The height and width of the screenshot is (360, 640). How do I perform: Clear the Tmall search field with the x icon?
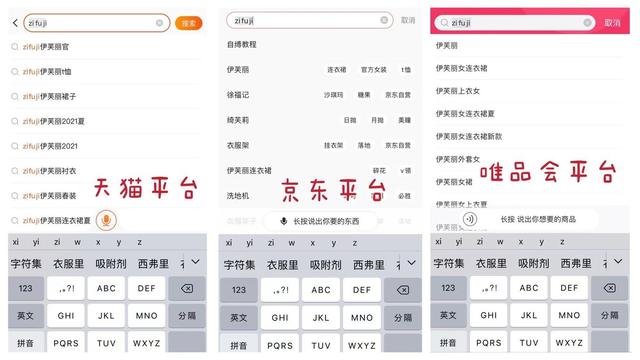tap(160, 23)
